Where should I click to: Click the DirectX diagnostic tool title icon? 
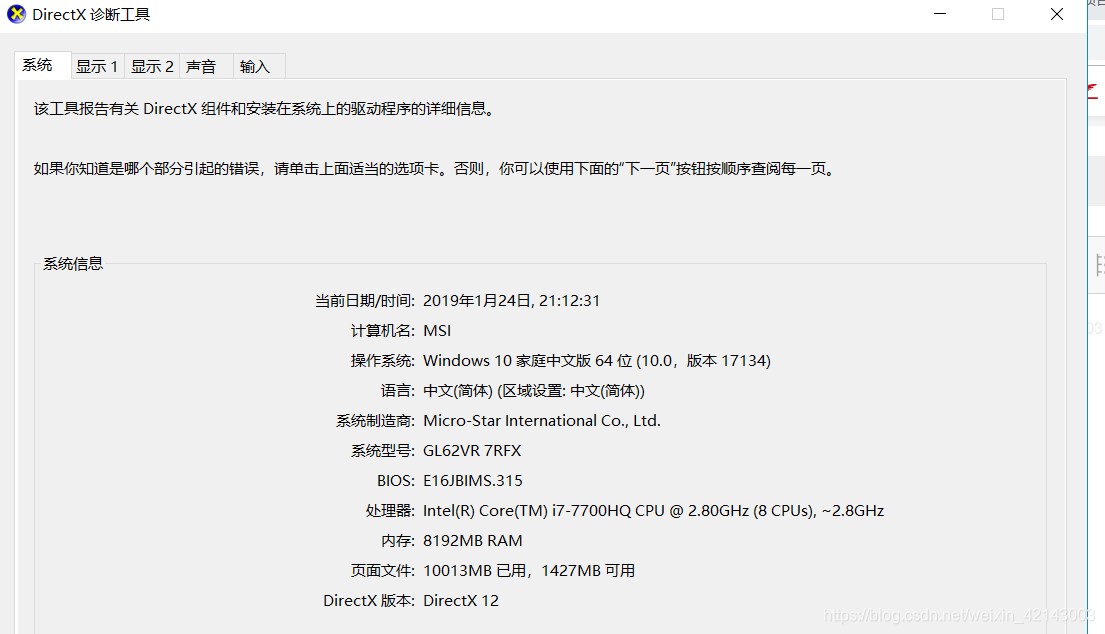tap(16, 14)
